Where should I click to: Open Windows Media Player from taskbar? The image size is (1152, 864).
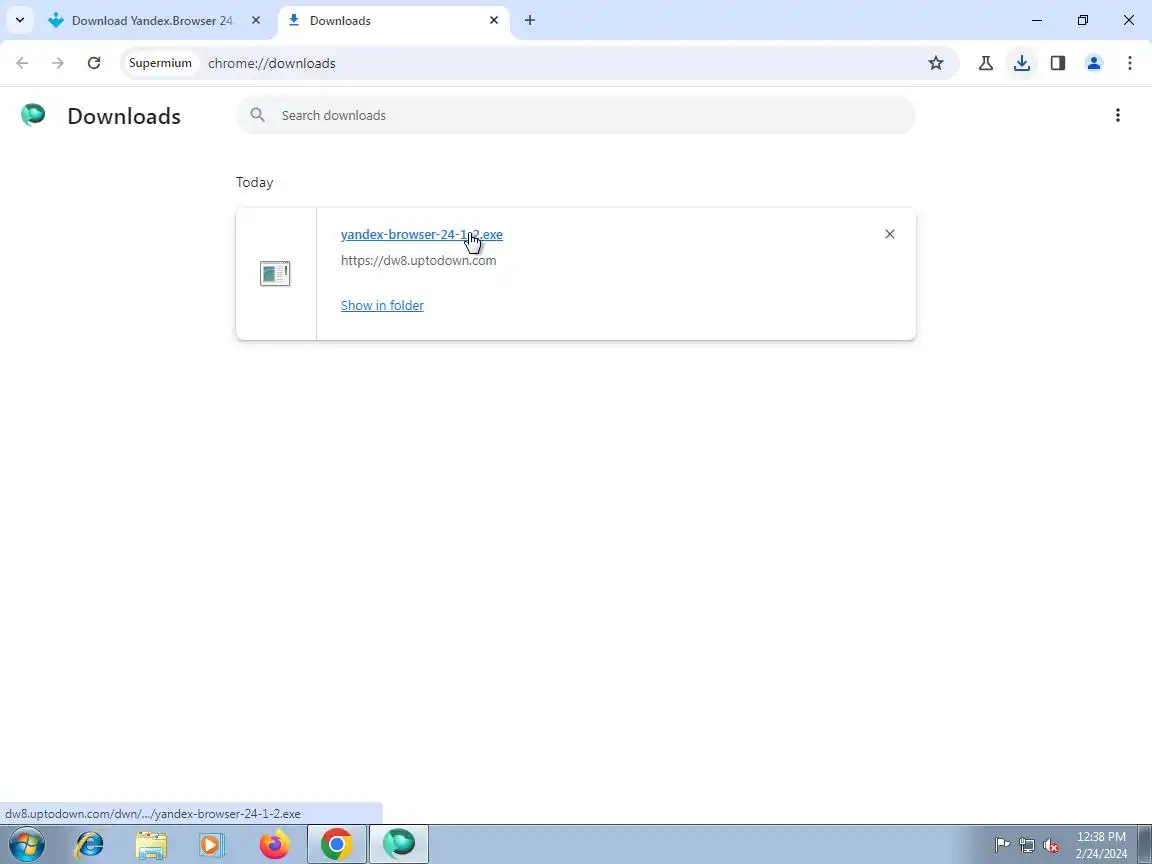212,844
